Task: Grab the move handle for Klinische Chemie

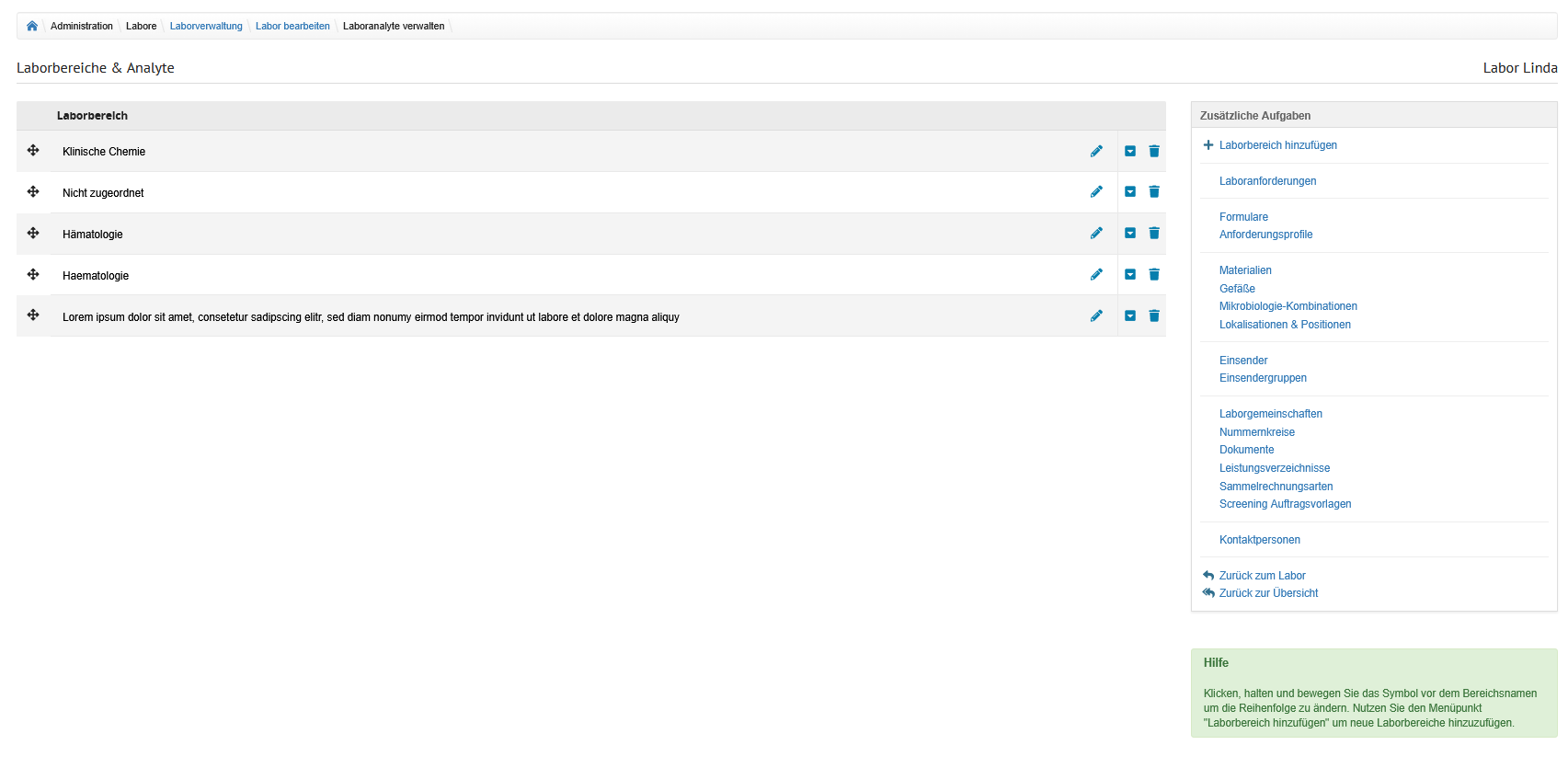Action: pyautogui.click(x=33, y=151)
